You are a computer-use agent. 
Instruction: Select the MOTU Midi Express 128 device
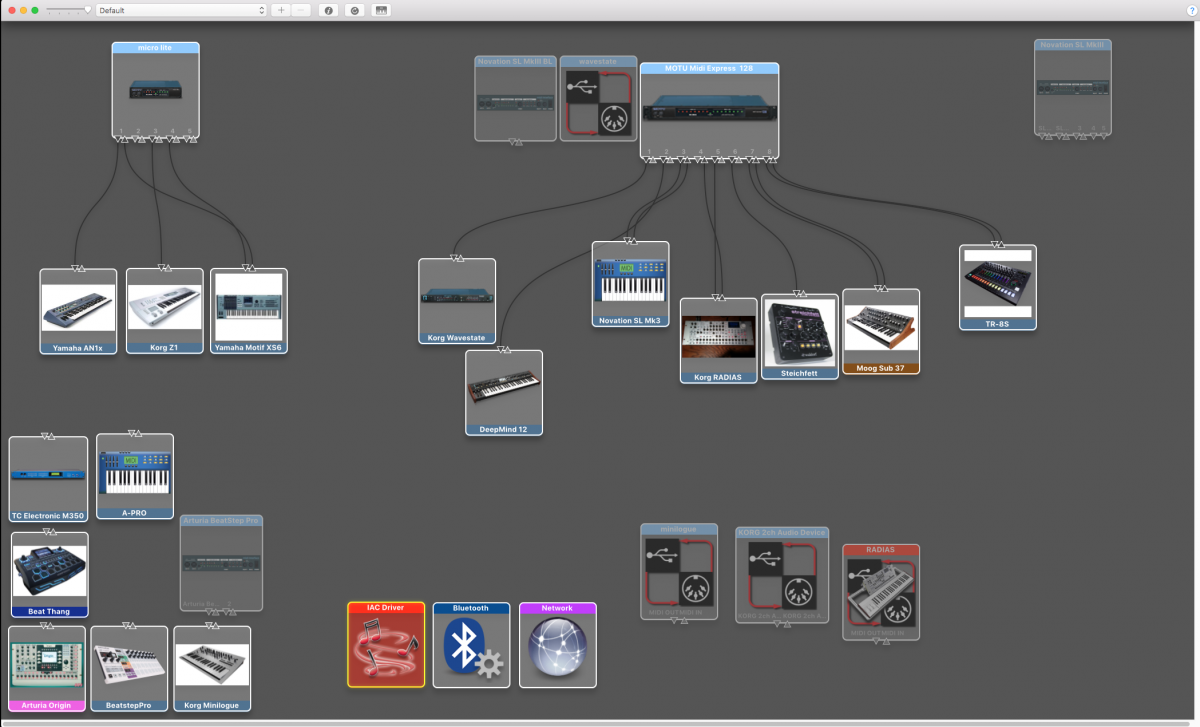709,110
